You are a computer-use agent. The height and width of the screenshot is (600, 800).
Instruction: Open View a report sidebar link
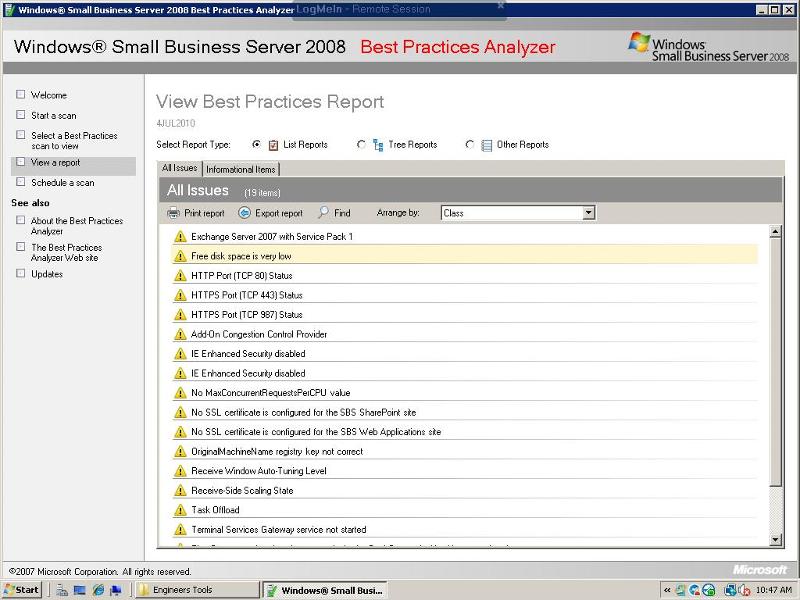click(56, 162)
